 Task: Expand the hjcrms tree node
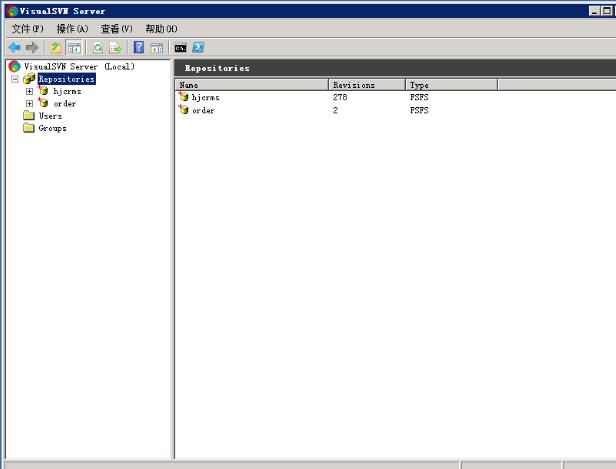[x=29, y=92]
